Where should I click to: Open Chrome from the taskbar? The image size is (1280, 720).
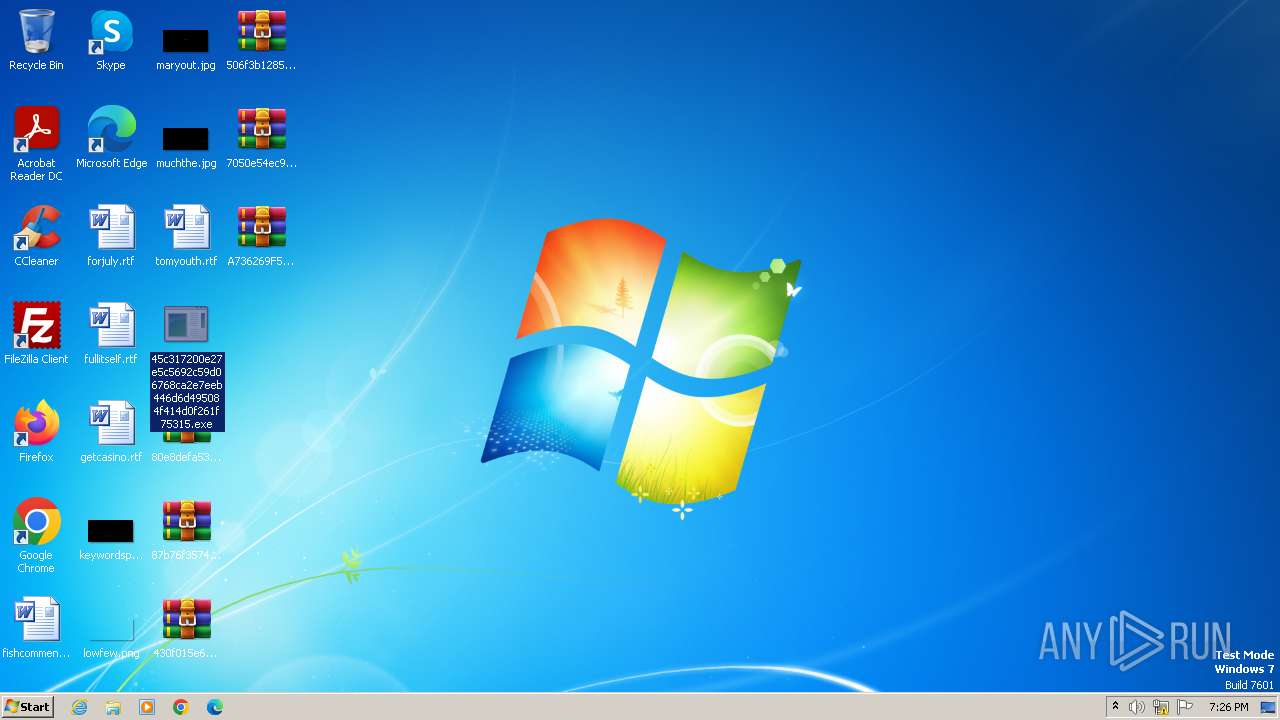(181, 707)
